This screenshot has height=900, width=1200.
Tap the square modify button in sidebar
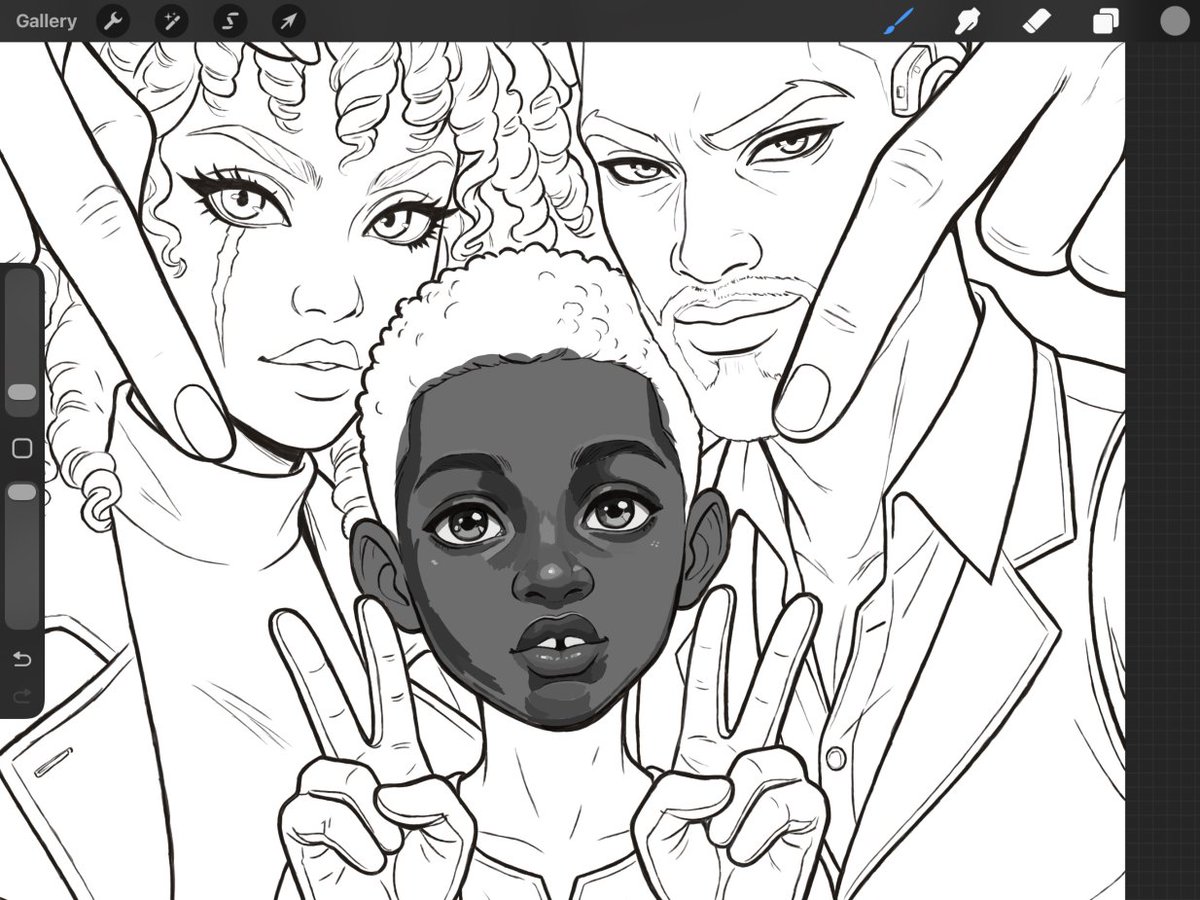coord(22,449)
